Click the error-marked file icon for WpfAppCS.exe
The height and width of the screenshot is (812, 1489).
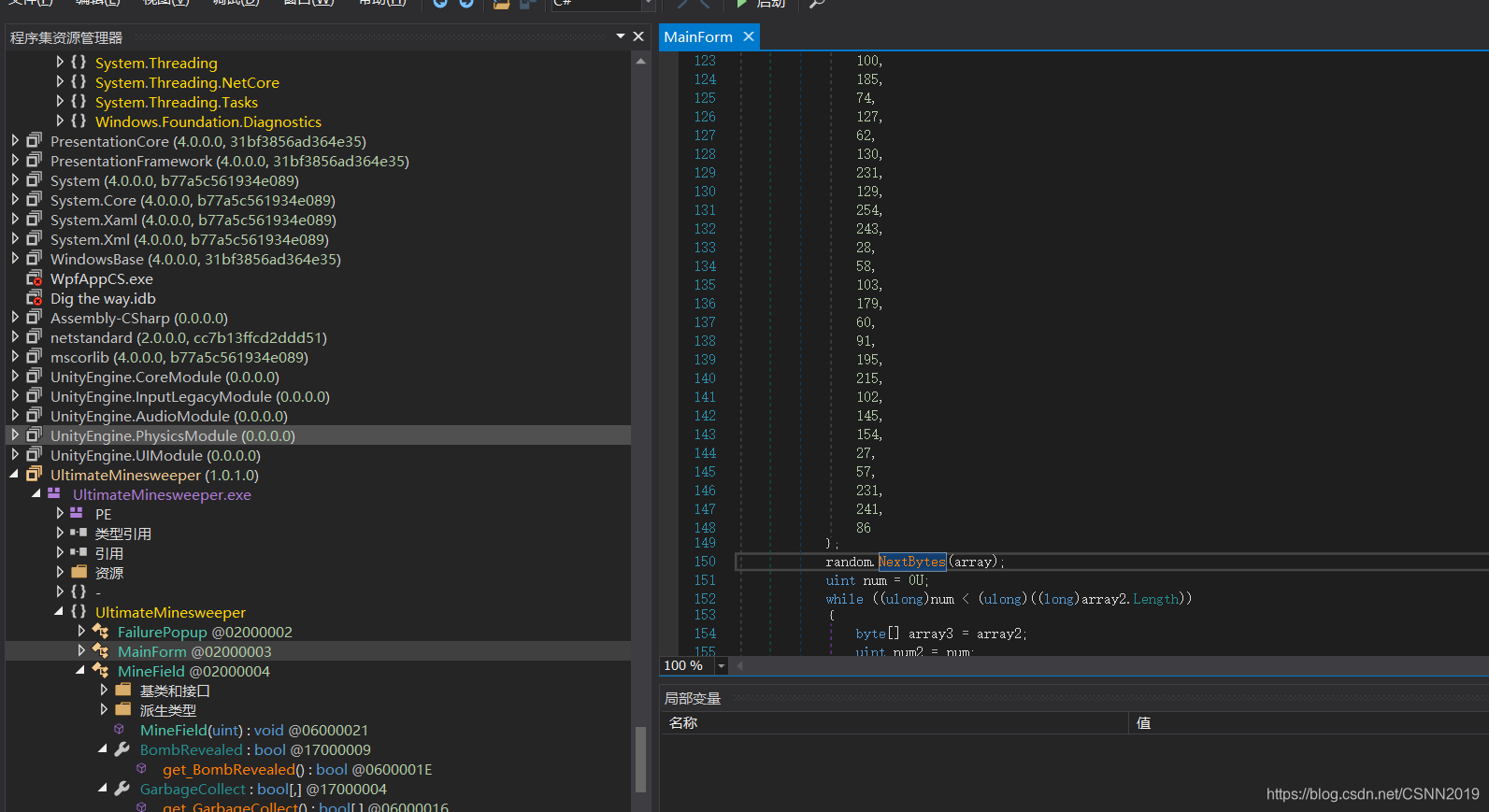point(35,278)
